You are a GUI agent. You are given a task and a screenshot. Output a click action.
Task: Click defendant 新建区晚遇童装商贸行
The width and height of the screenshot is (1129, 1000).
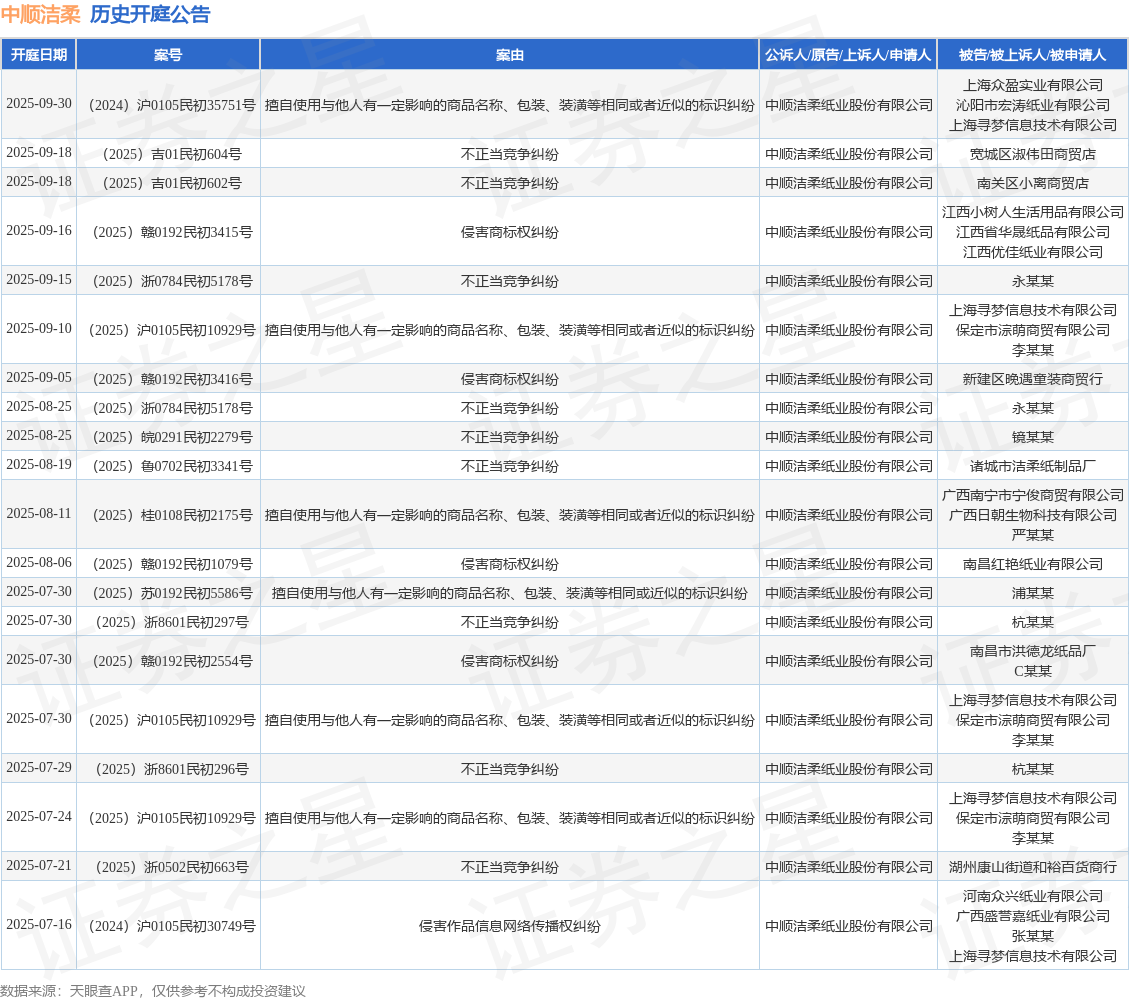pyautogui.click(x=1033, y=379)
